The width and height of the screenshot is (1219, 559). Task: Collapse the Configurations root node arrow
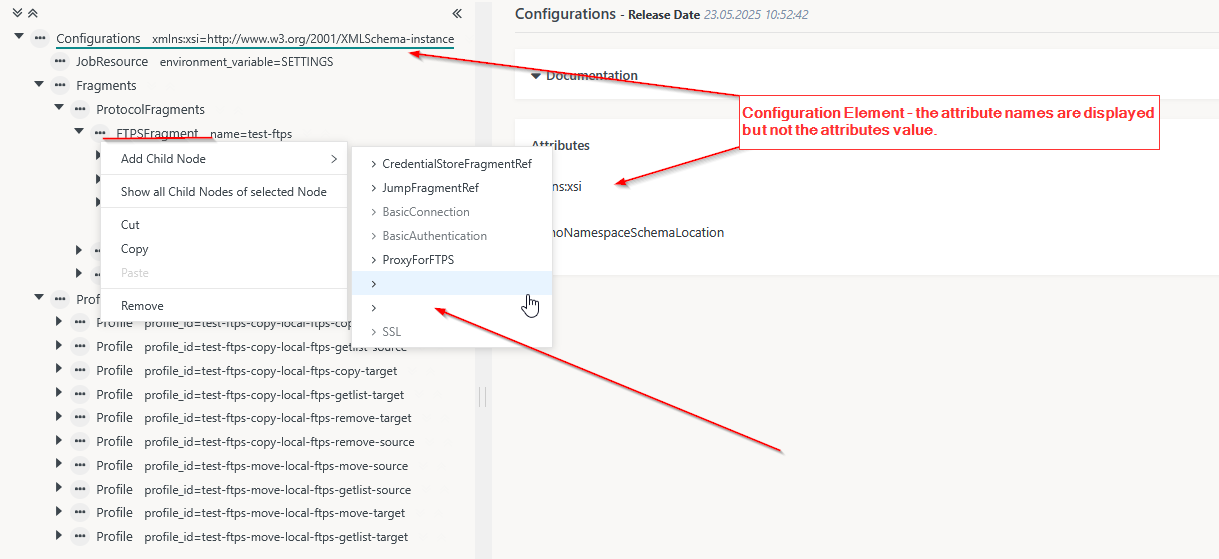pyautogui.click(x=19, y=37)
